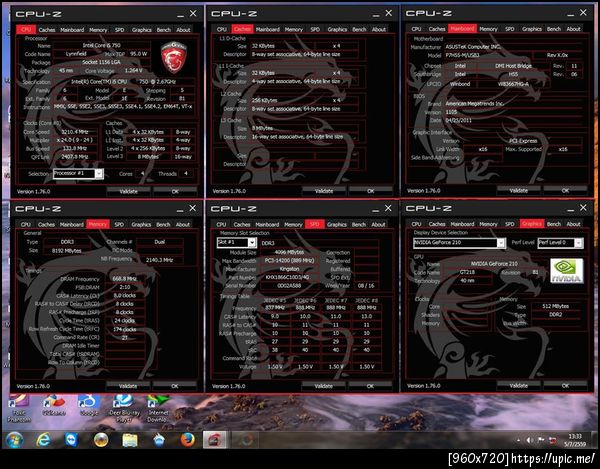Screen dimensions: 600x469
Task: Open TeamViewer from the taskbar
Action: coord(72,440)
